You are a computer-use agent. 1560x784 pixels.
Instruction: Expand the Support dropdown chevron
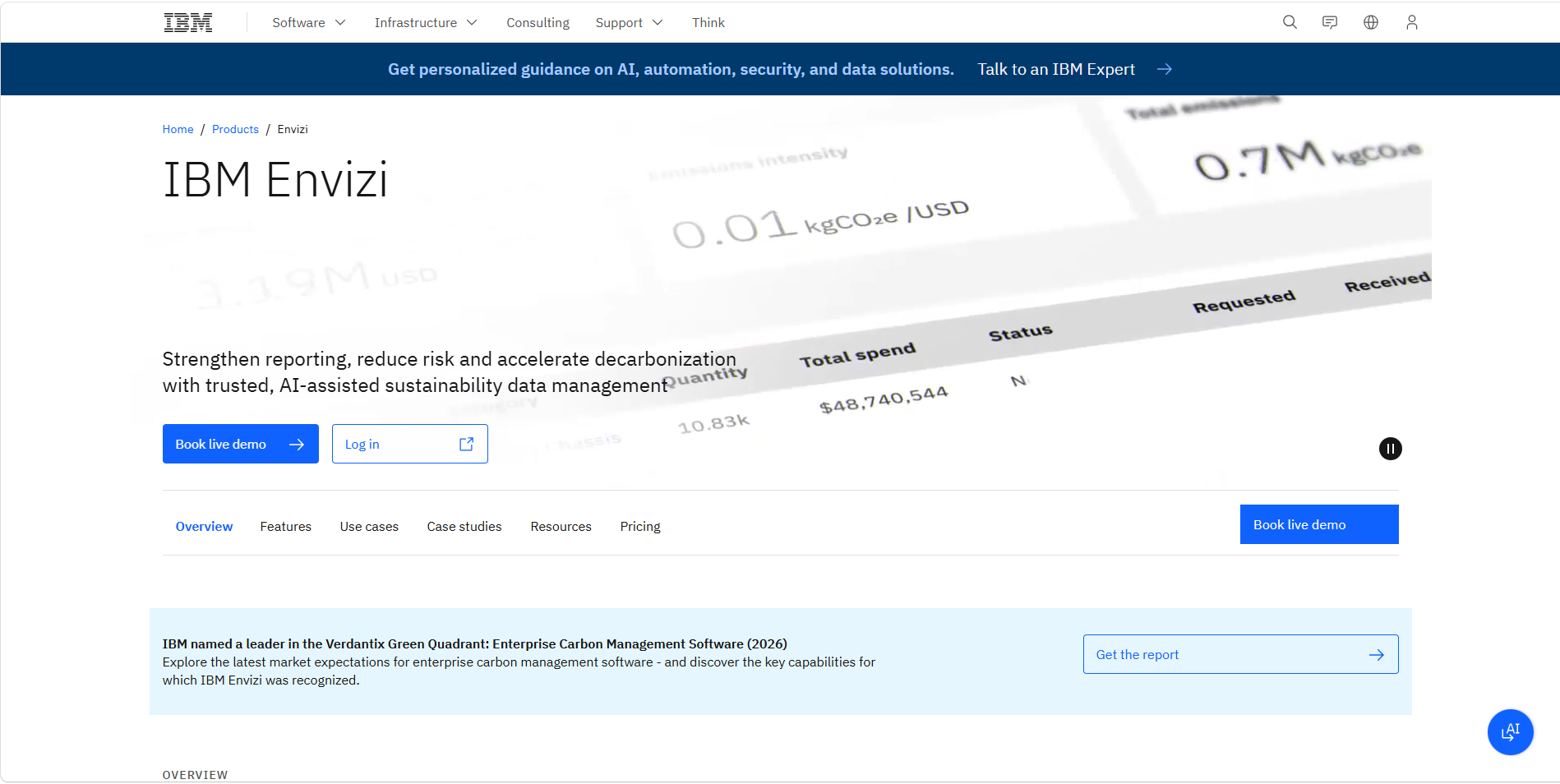pyautogui.click(x=658, y=23)
